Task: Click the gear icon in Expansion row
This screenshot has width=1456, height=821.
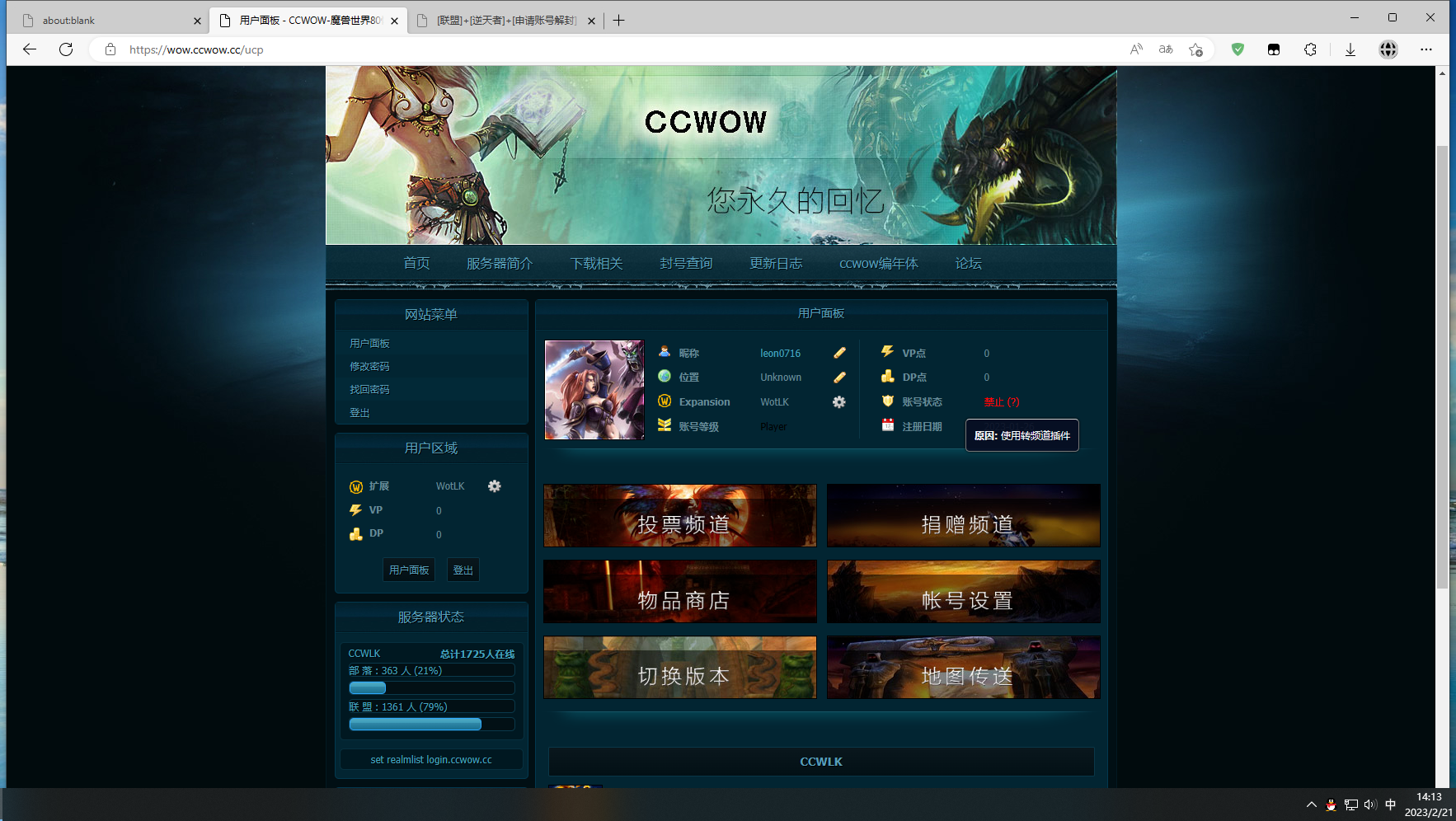Action: [x=838, y=402]
